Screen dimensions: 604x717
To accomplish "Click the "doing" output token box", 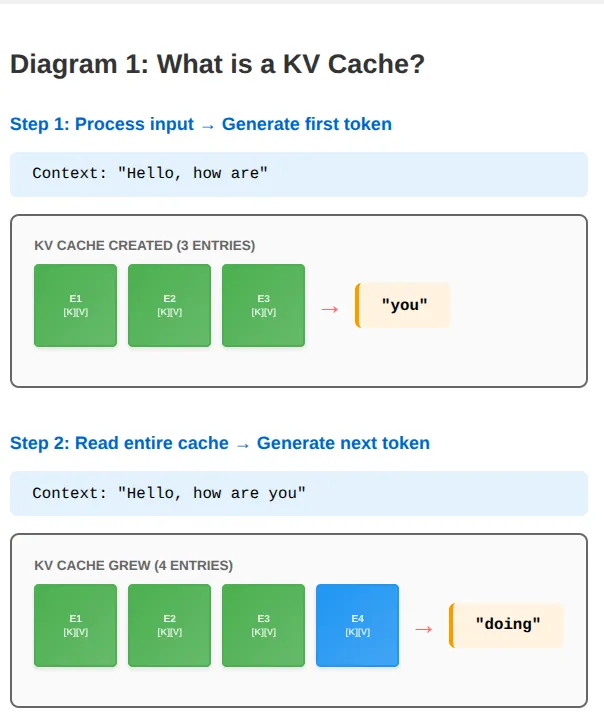I will [x=507, y=625].
